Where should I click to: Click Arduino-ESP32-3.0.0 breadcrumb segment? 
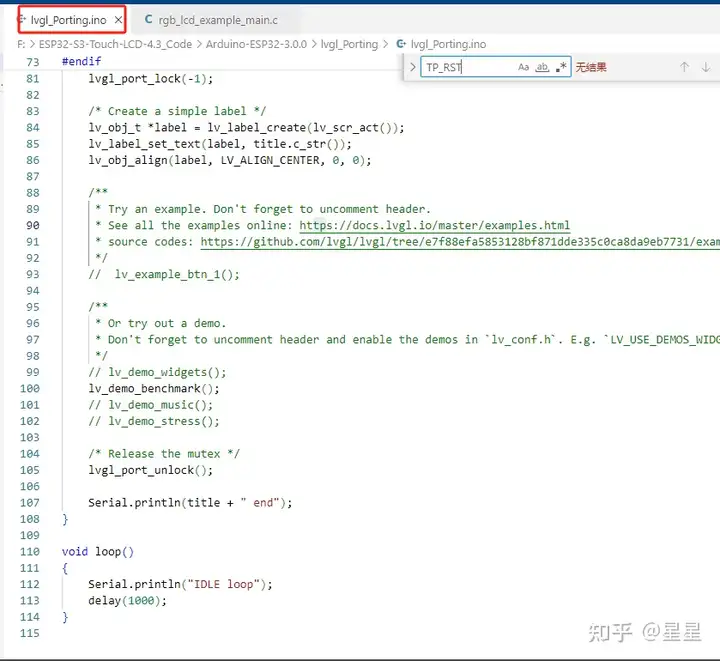[256, 44]
